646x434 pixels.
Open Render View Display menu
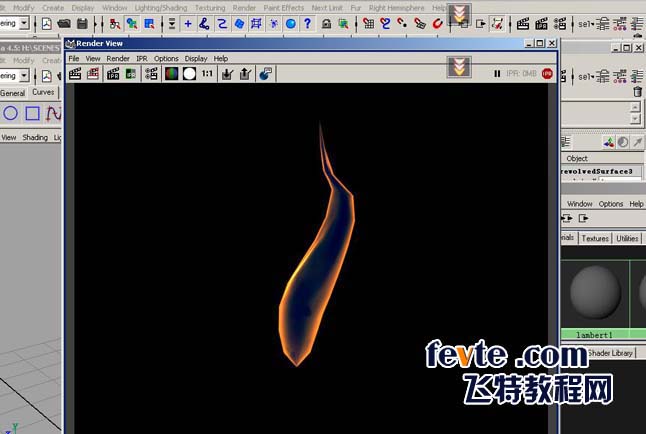[196, 59]
